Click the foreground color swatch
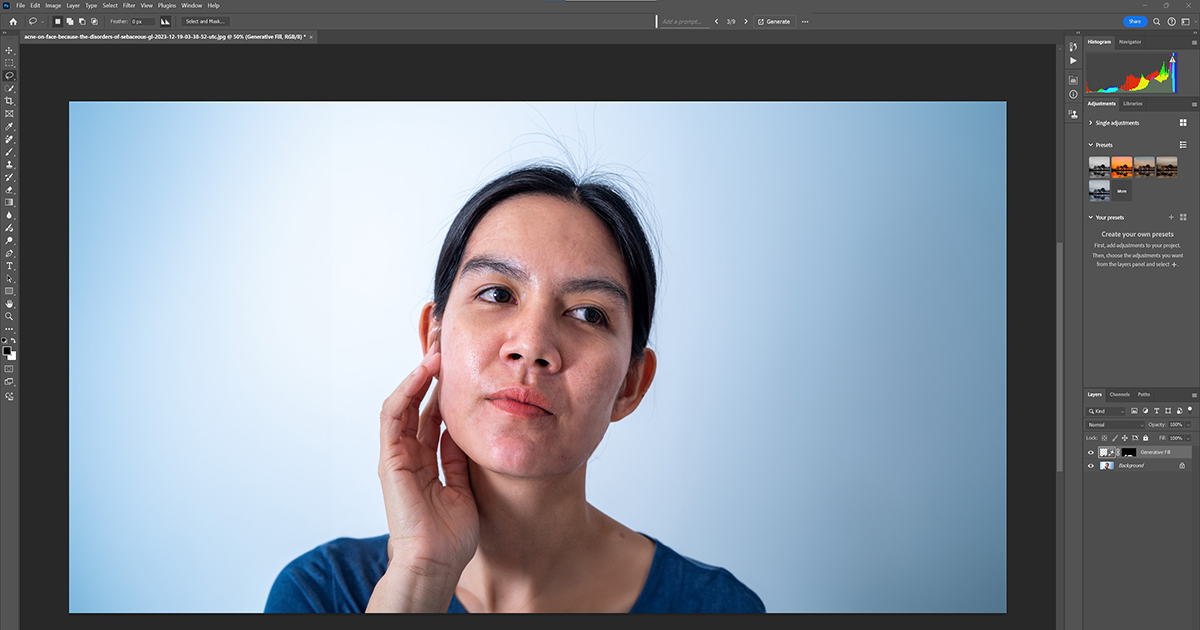 point(7,351)
